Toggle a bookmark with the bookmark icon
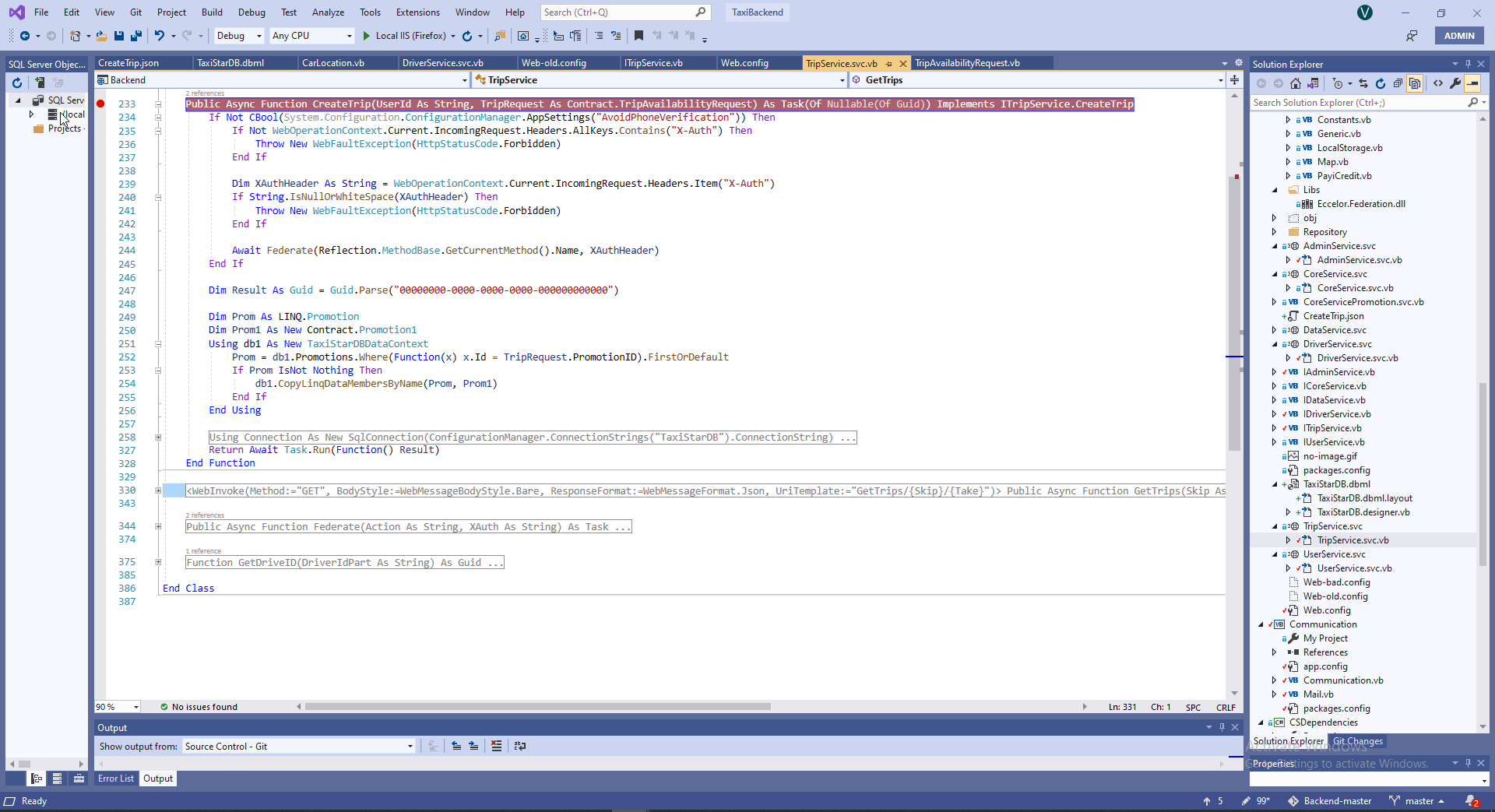 click(638, 36)
